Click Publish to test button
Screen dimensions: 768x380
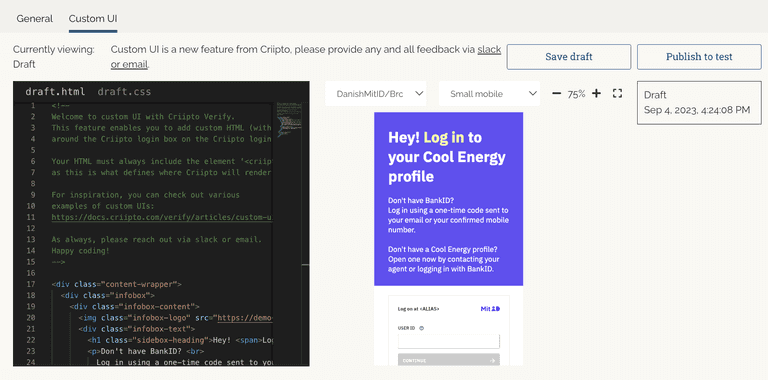699,57
